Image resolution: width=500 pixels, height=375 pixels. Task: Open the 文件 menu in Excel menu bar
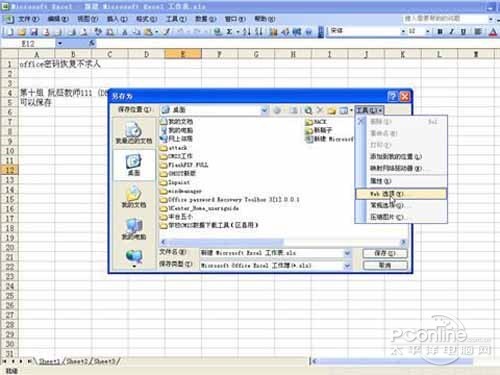click(29, 19)
